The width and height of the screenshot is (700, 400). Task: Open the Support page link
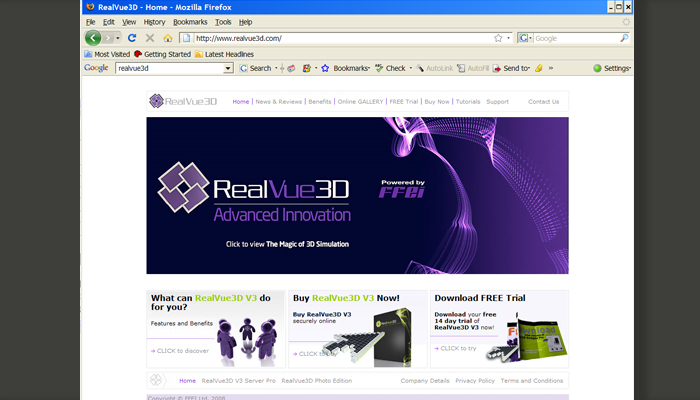point(497,102)
